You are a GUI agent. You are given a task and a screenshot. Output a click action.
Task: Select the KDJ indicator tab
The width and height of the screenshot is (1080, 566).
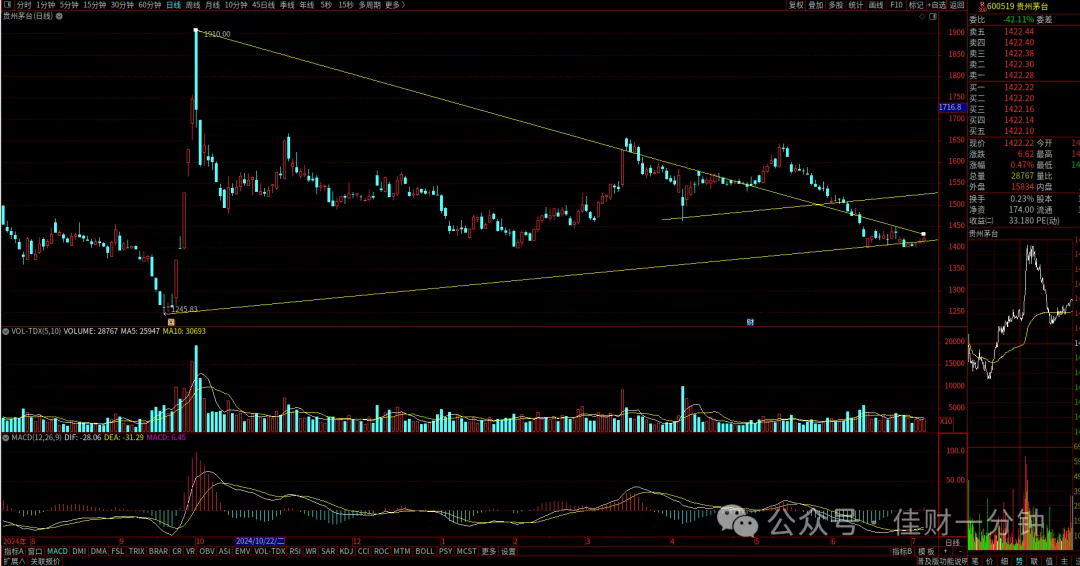point(346,552)
